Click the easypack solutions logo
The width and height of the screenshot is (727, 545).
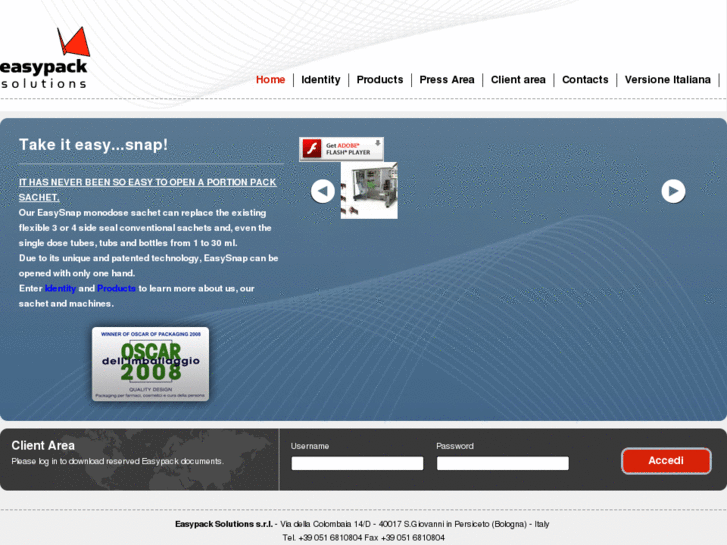point(45,58)
